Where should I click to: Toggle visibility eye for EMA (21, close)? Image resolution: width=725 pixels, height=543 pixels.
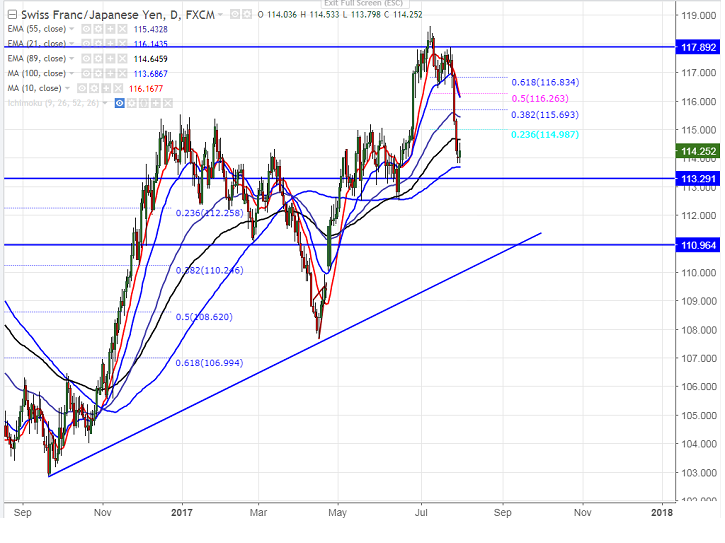pyautogui.click(x=86, y=43)
